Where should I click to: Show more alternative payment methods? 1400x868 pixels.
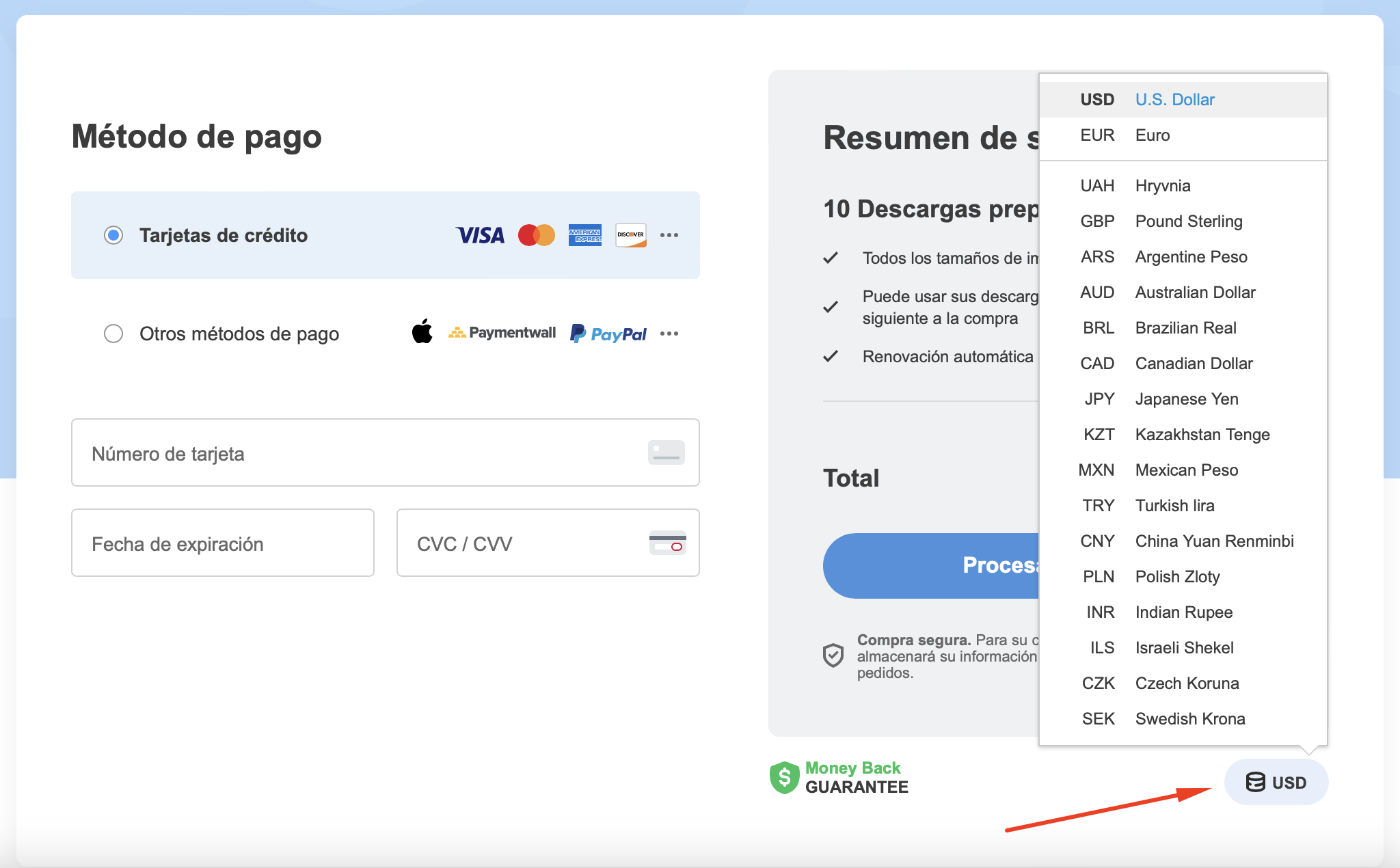click(670, 333)
